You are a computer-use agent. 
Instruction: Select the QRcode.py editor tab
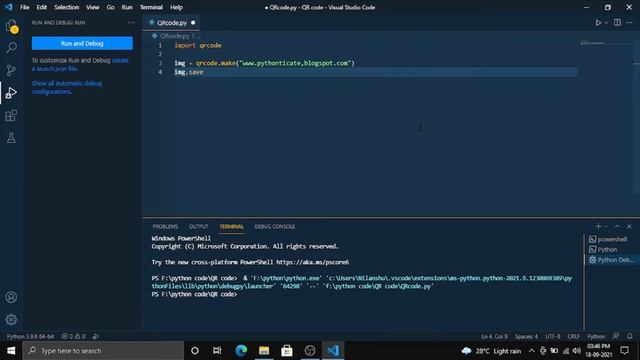171,23
